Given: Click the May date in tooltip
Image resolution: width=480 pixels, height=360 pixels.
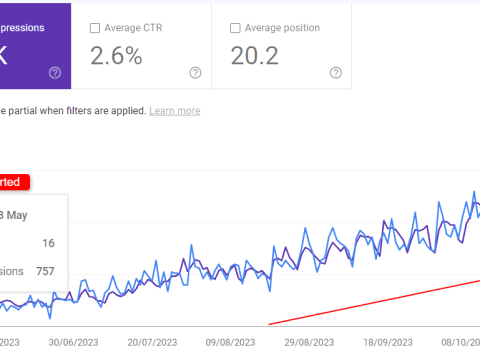Looking at the screenshot, I should point(14,215).
